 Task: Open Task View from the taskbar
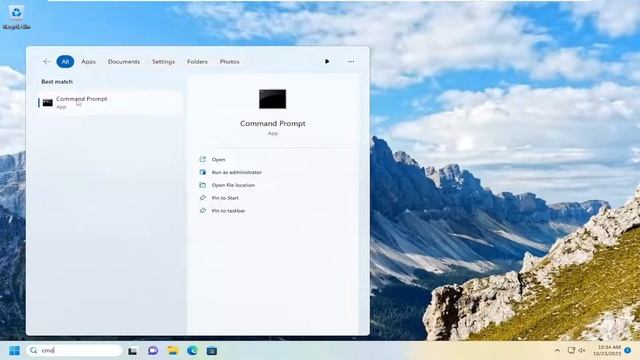coord(132,351)
